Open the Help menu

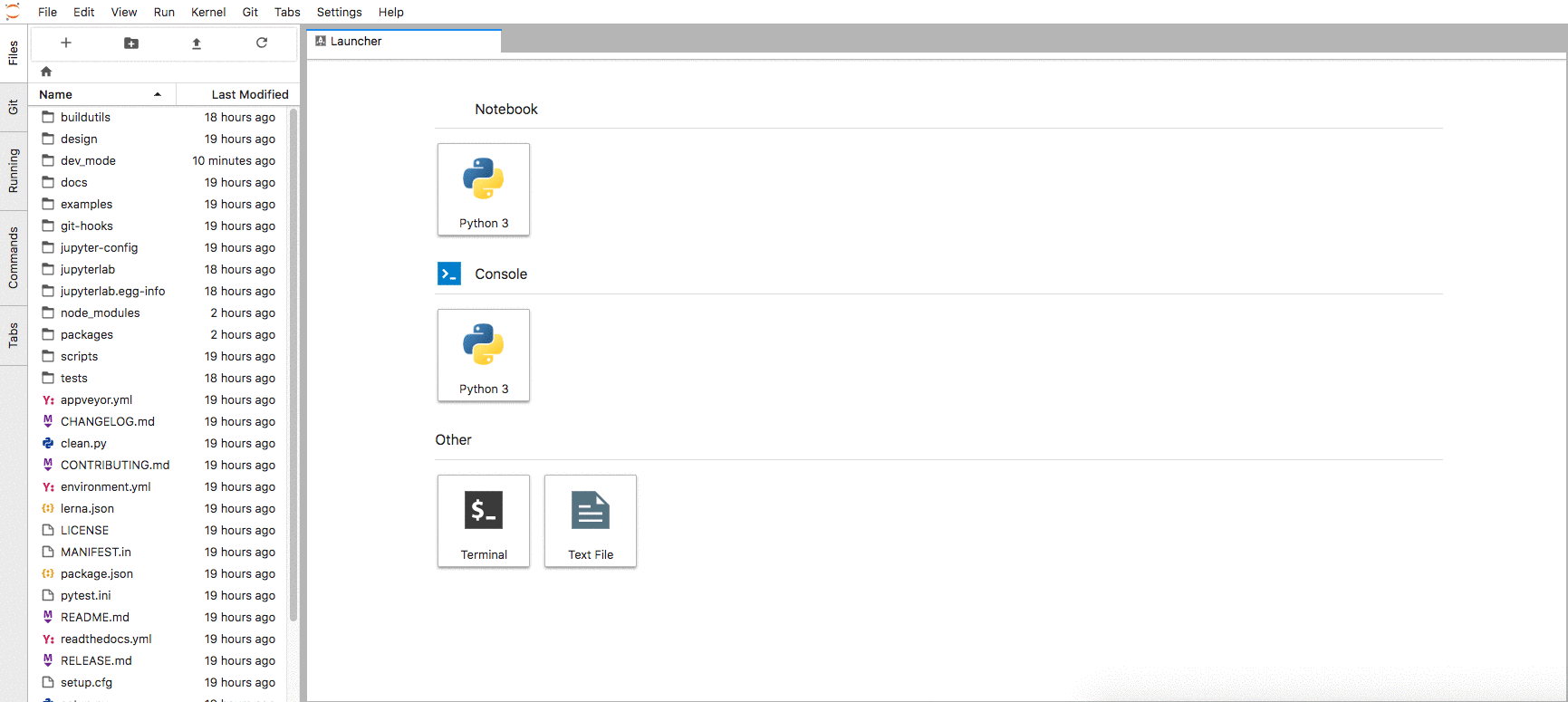point(391,12)
